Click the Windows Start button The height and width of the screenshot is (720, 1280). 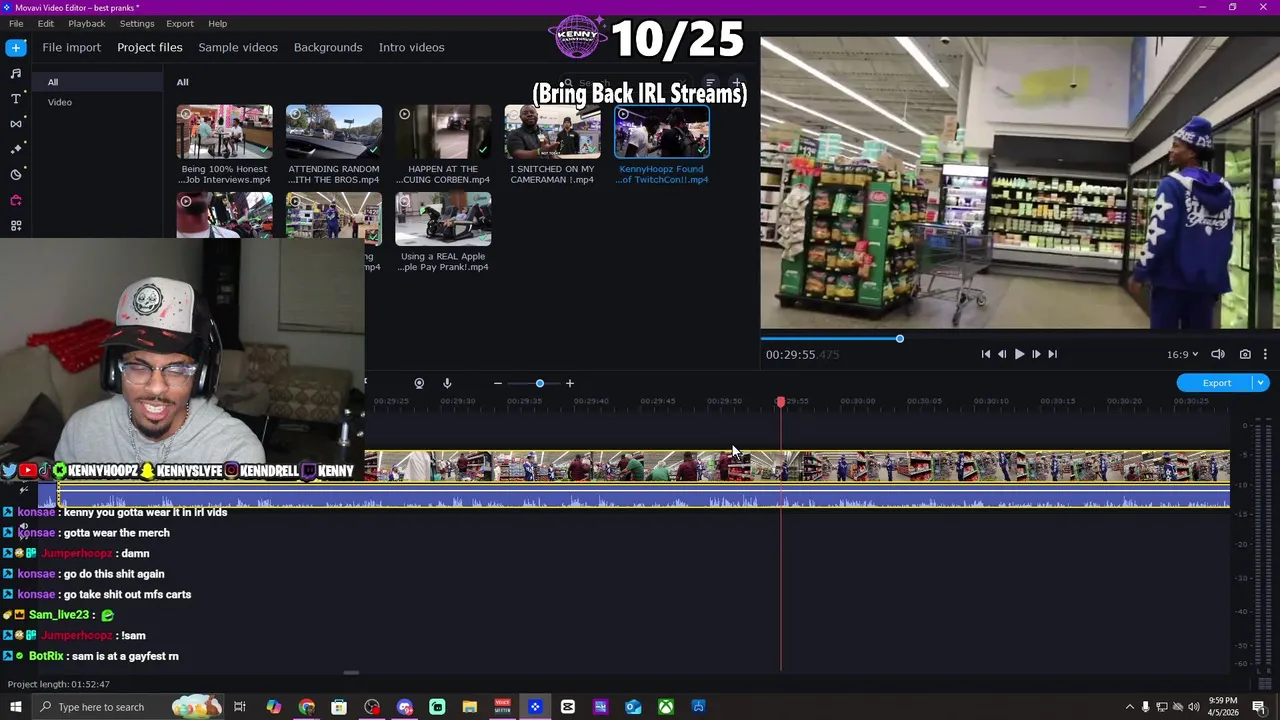(16, 707)
